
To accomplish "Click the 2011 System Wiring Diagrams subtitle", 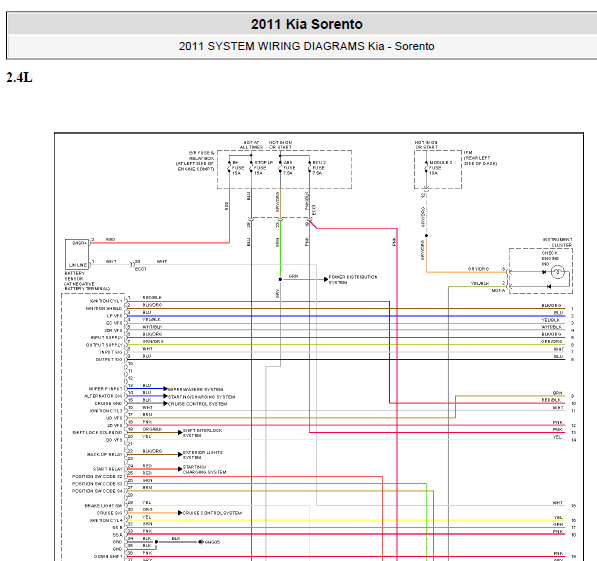I will (x=306, y=46).
